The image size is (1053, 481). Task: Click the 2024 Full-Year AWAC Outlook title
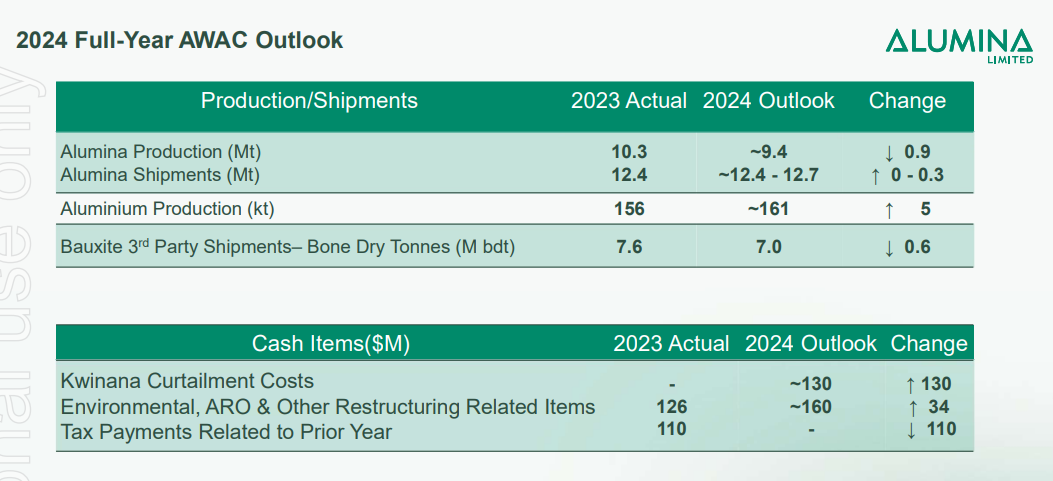coord(180,41)
